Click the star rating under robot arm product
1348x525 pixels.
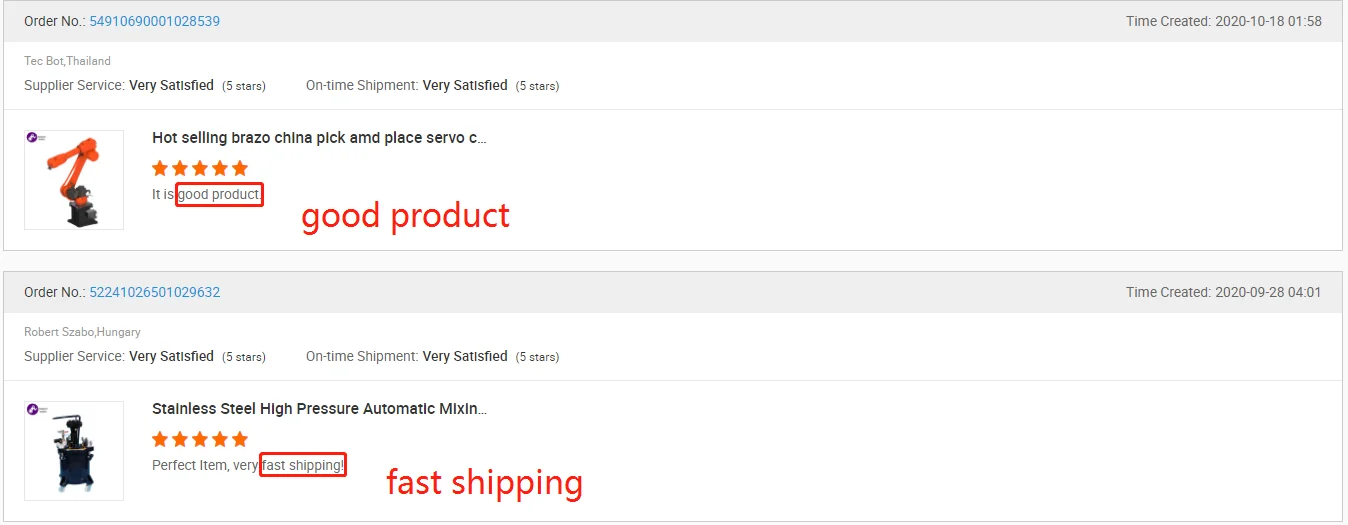[x=199, y=168]
